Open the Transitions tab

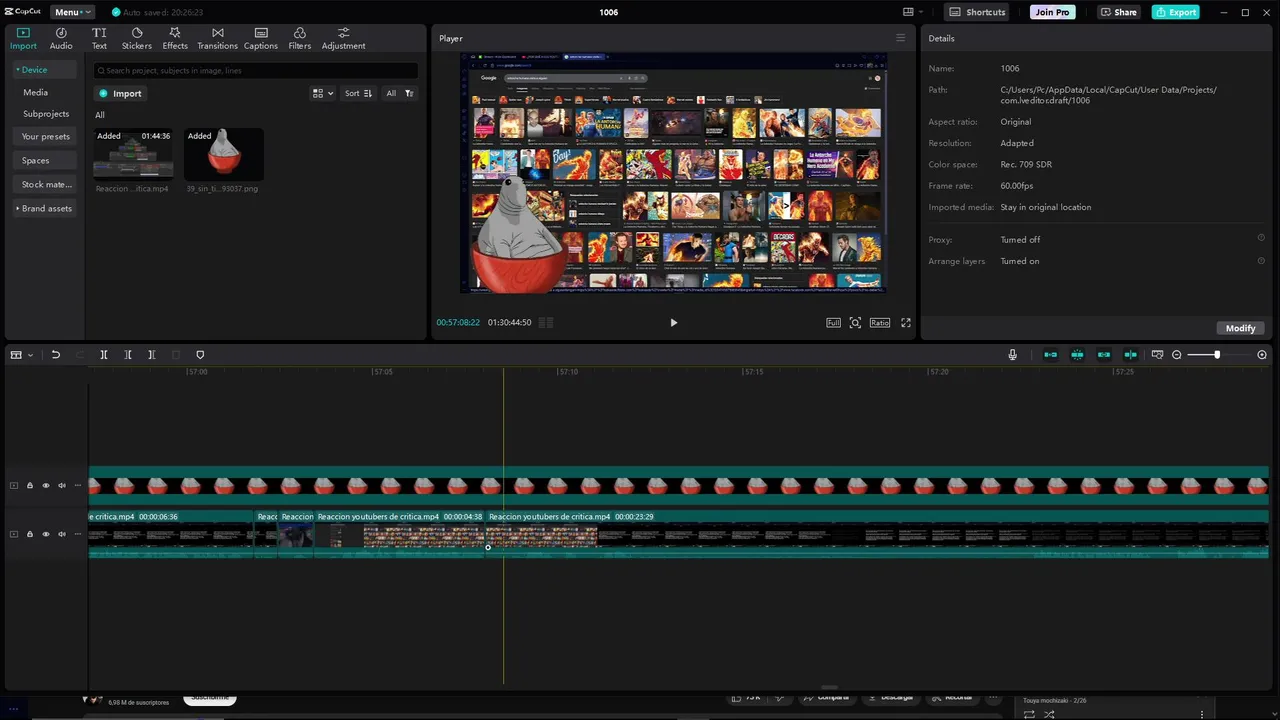217,39
